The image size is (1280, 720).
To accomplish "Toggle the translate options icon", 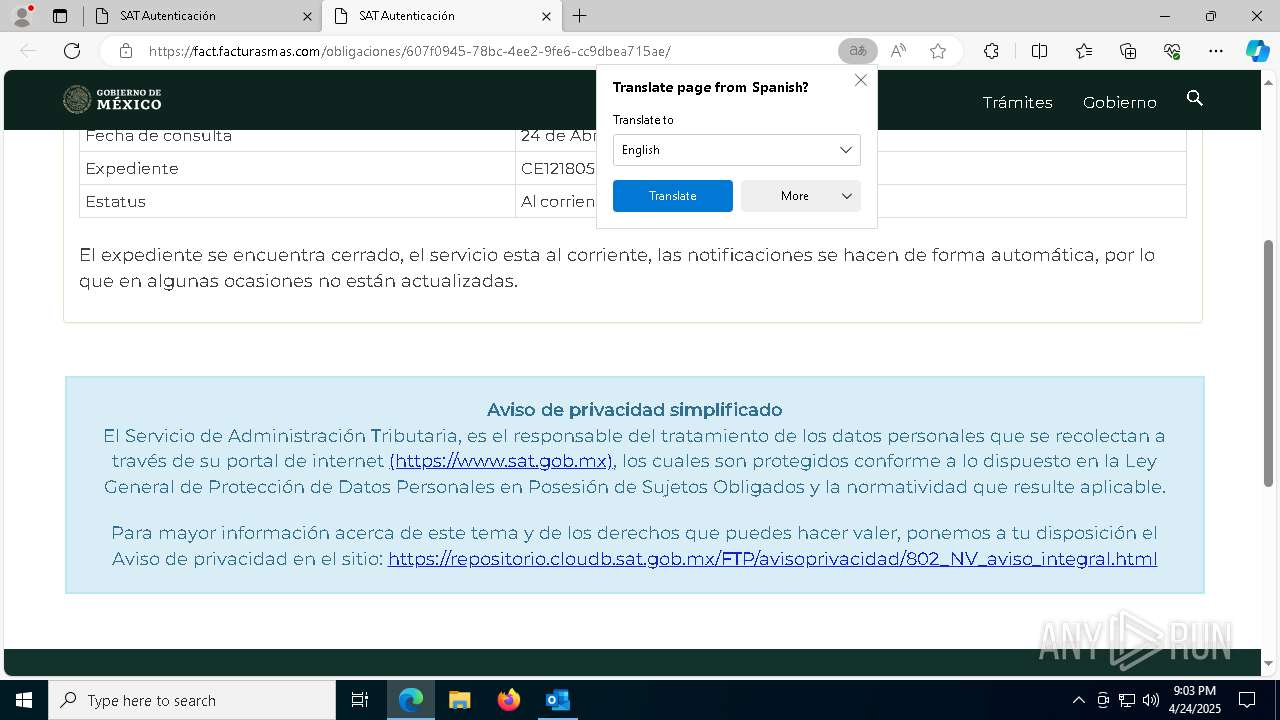I will pos(857,51).
